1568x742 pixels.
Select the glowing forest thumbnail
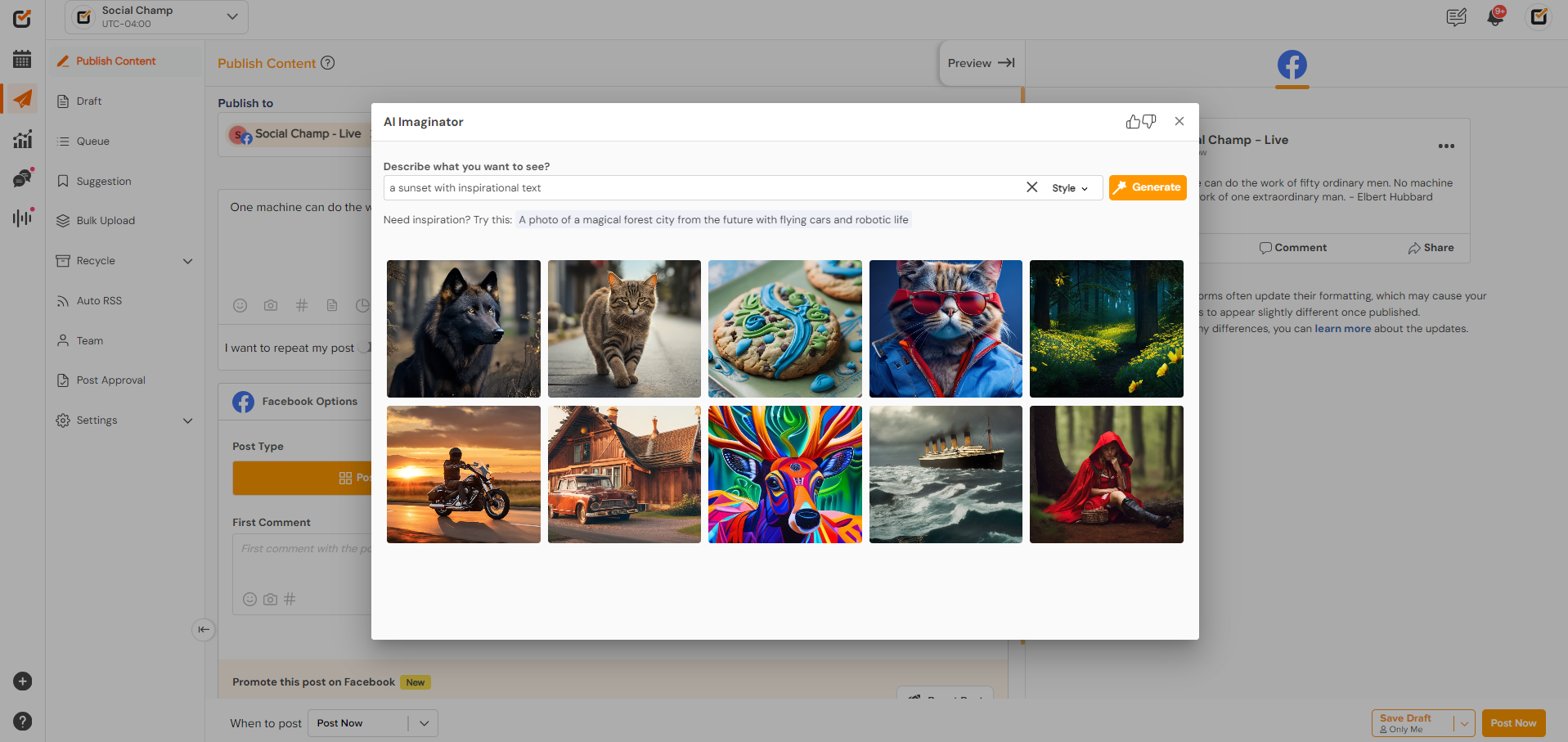pos(1107,329)
